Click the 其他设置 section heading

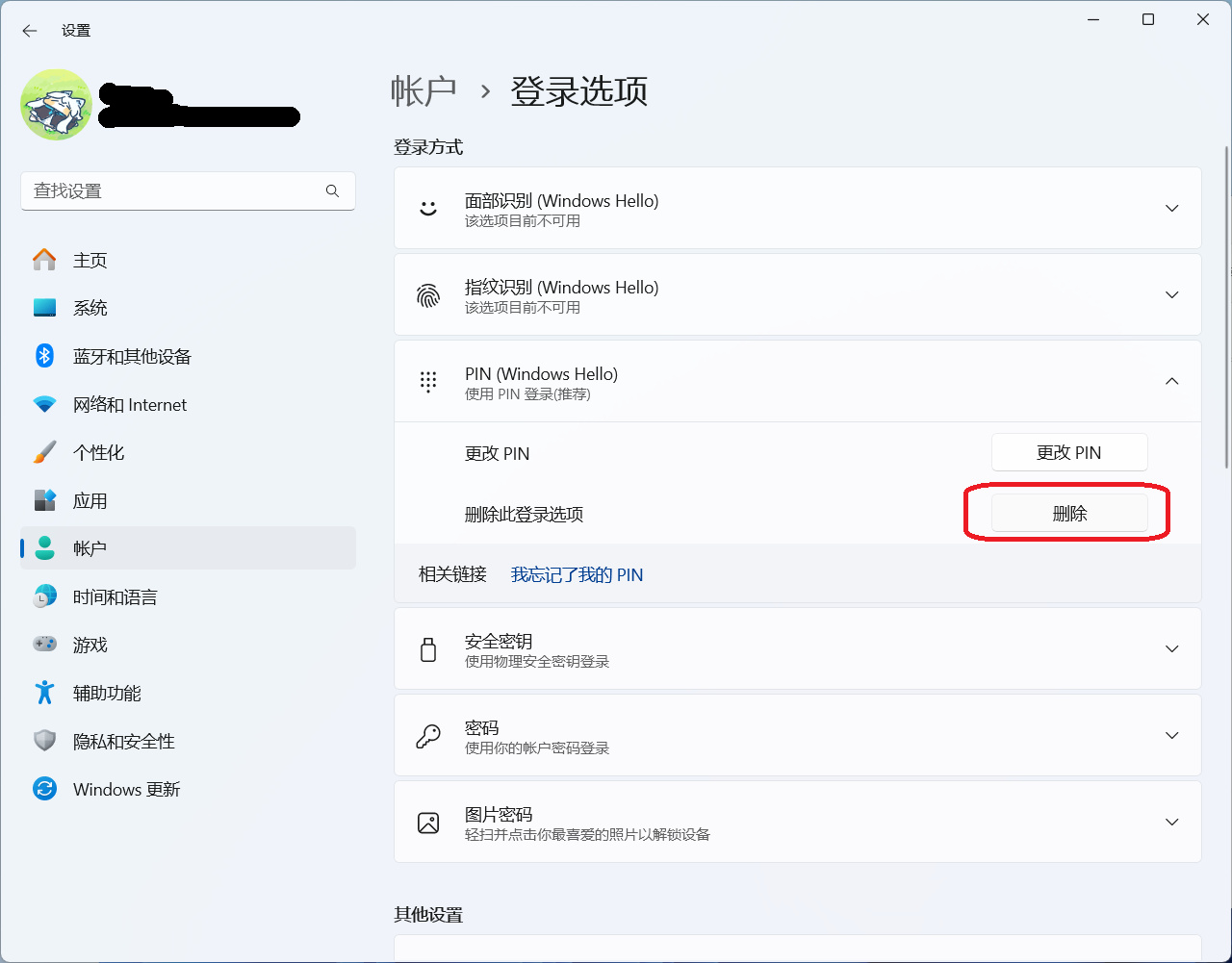(428, 915)
